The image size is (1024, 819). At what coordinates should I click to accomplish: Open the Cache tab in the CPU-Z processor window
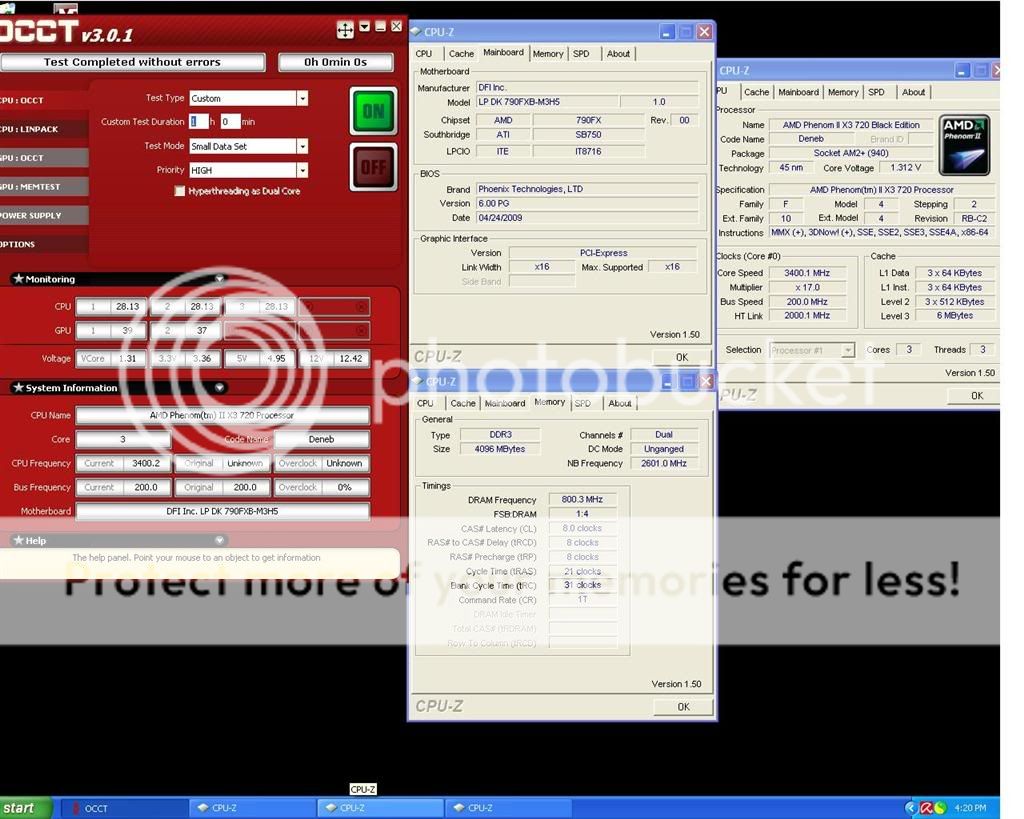(756, 92)
